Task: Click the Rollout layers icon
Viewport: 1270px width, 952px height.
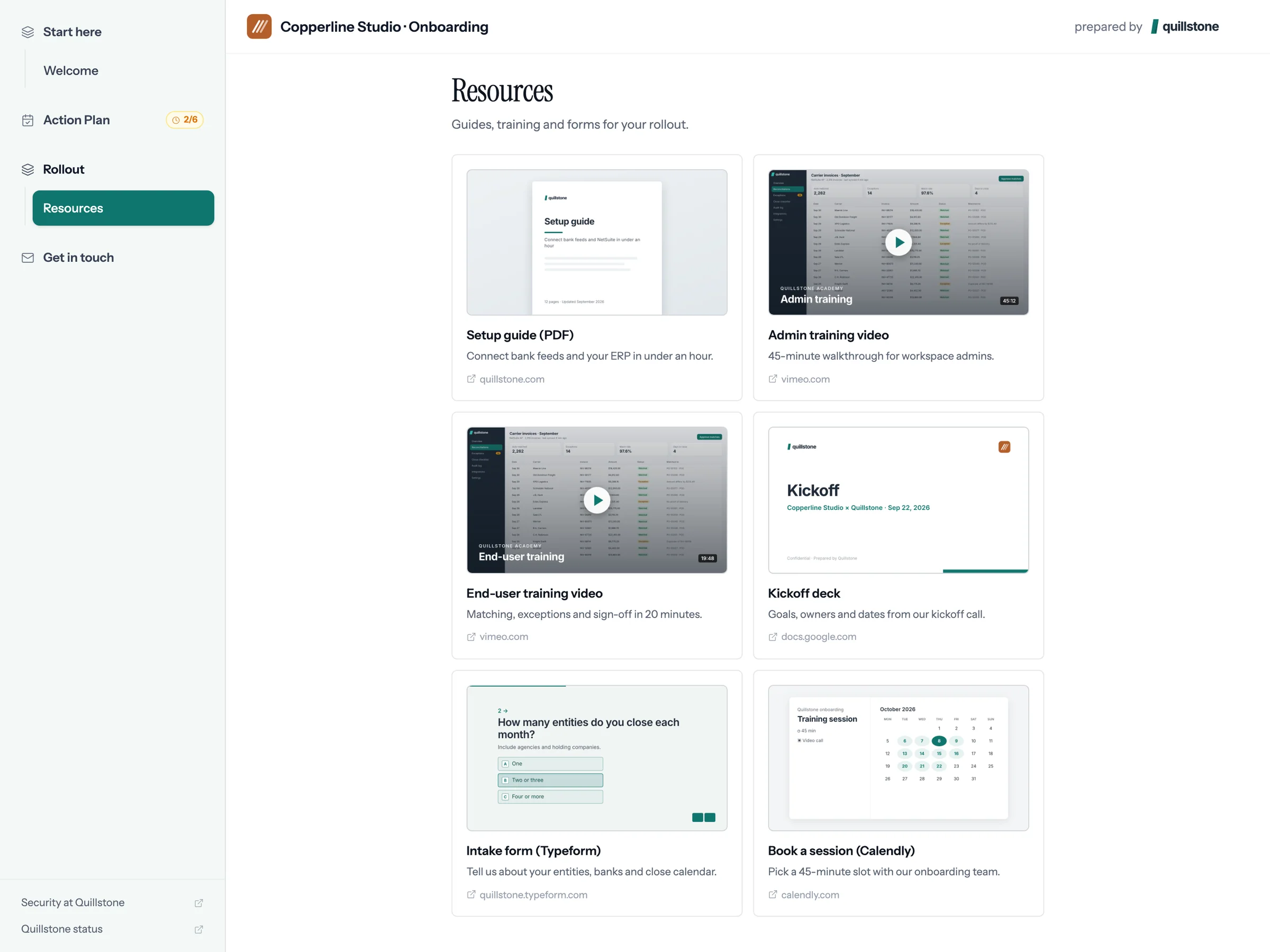Action: click(x=28, y=169)
